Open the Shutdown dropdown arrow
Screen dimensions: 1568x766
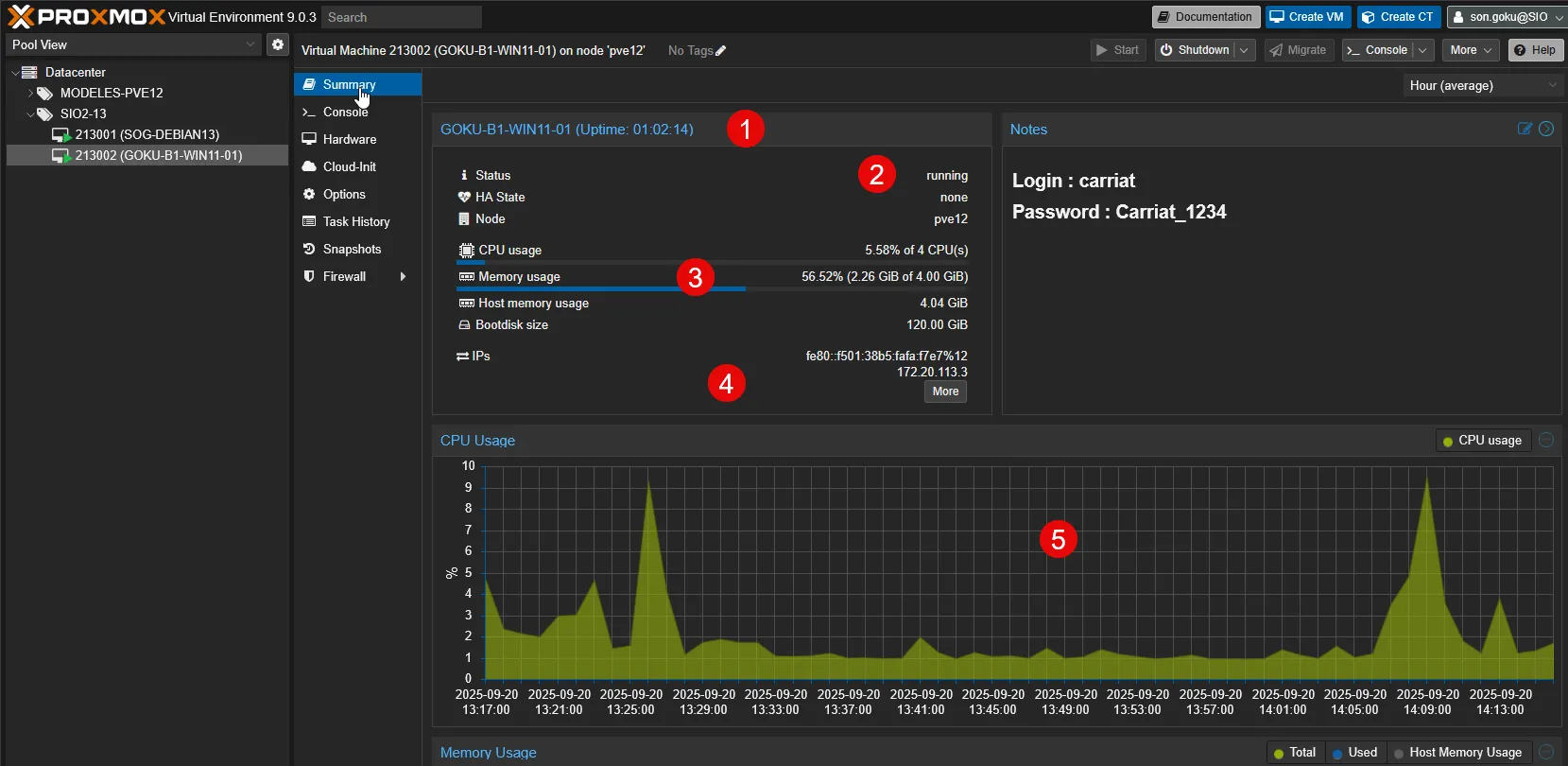click(x=1244, y=50)
